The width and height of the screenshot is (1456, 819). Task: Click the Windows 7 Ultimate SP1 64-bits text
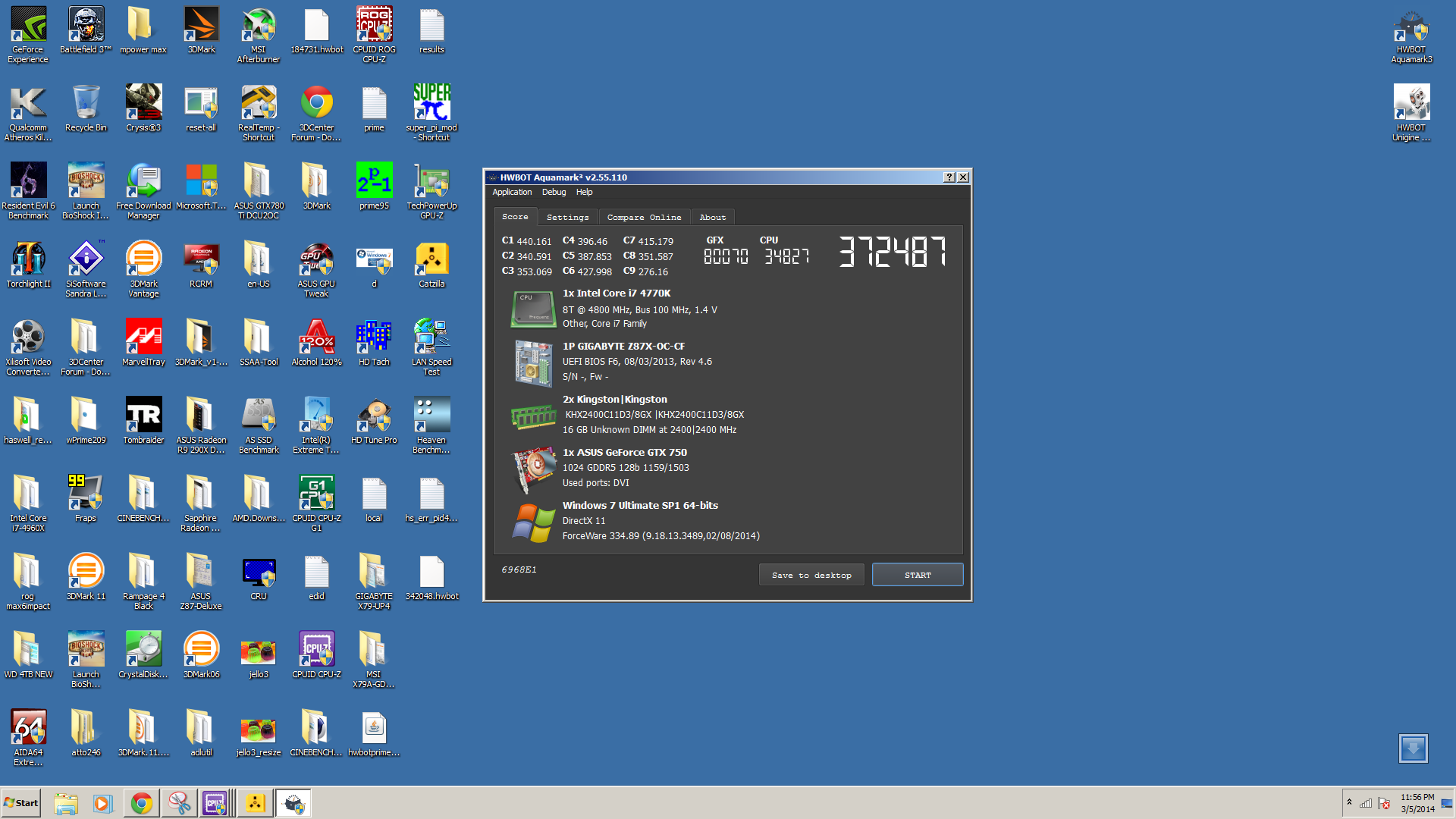point(640,506)
